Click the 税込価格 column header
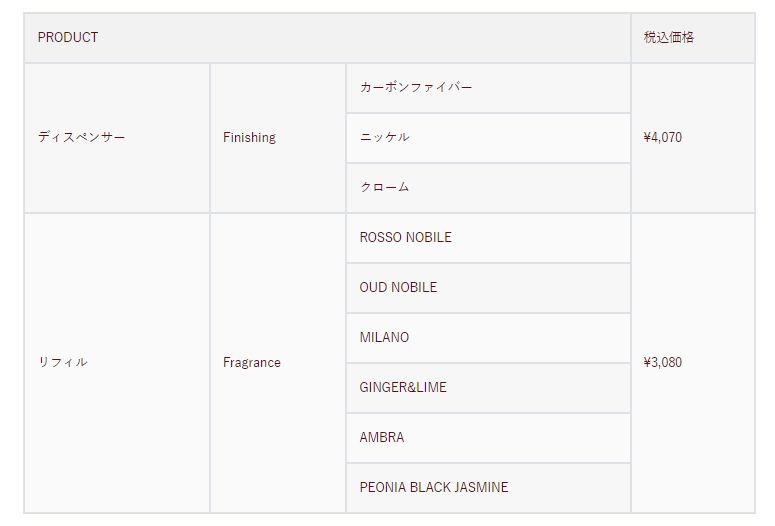The width and height of the screenshot is (775, 526). click(x=669, y=38)
